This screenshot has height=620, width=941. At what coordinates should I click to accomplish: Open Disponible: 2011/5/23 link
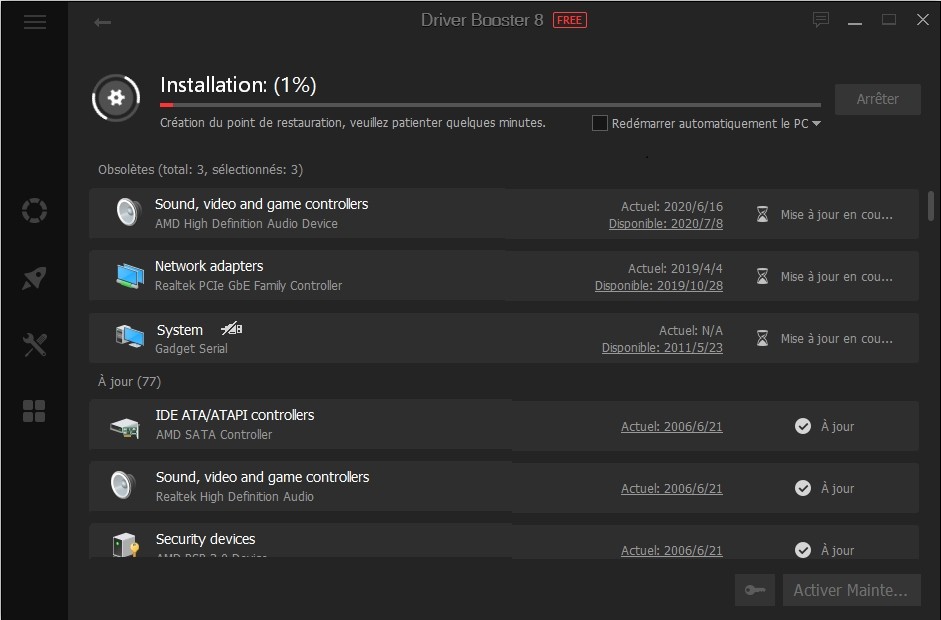(662, 348)
